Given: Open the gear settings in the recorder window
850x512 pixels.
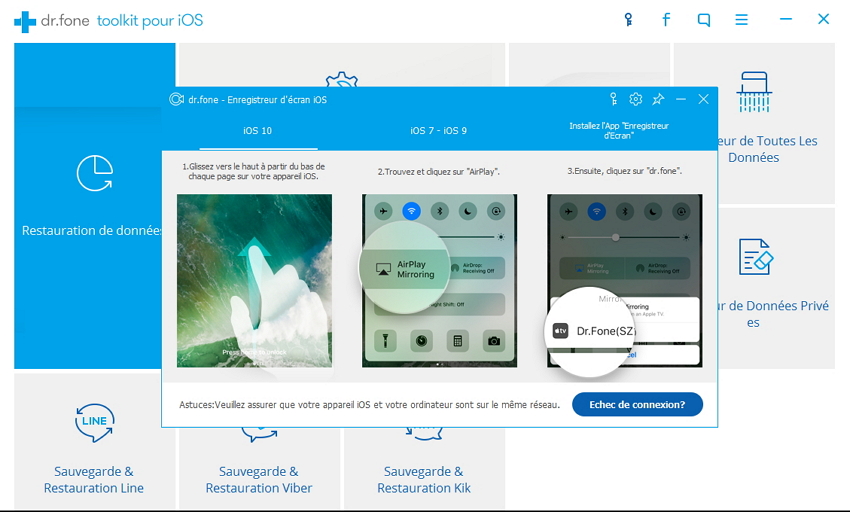Looking at the screenshot, I should [635, 99].
